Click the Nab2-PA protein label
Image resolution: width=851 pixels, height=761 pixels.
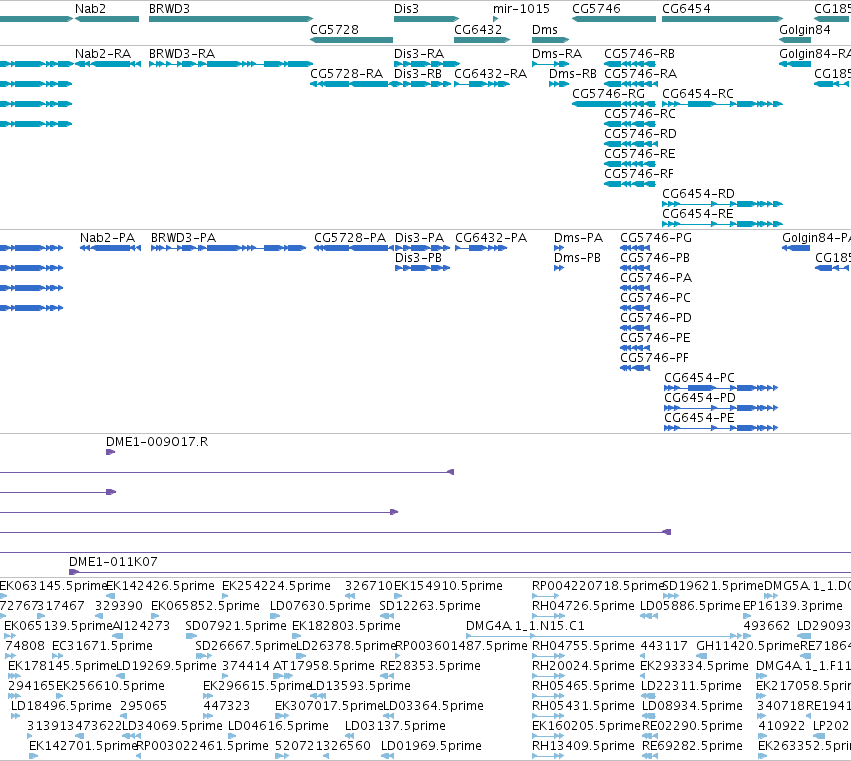[107, 238]
